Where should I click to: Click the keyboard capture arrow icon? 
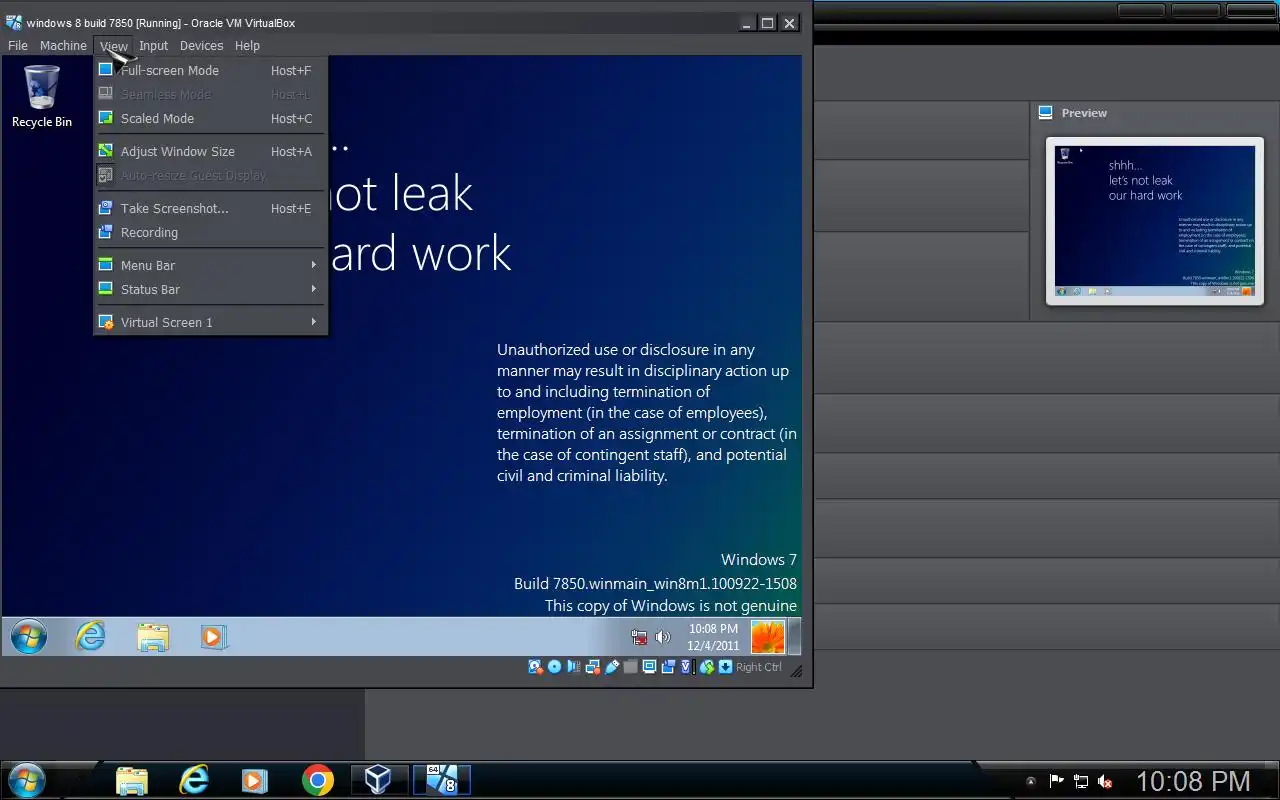pos(725,667)
